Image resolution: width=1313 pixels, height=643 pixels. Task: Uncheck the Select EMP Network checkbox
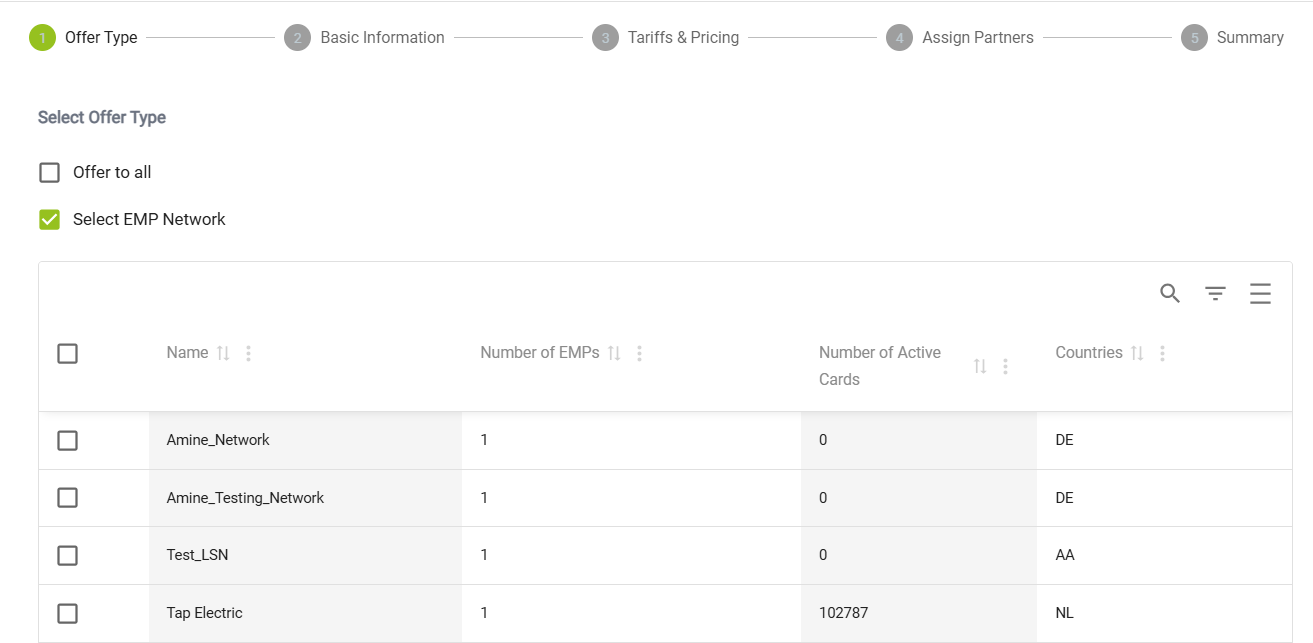pyautogui.click(x=50, y=219)
